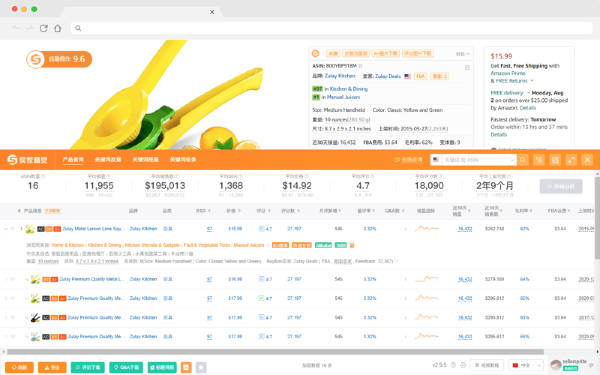The width and height of the screenshot is (600, 375).
Task: Collapse the expanded first product row
Action: (6, 229)
